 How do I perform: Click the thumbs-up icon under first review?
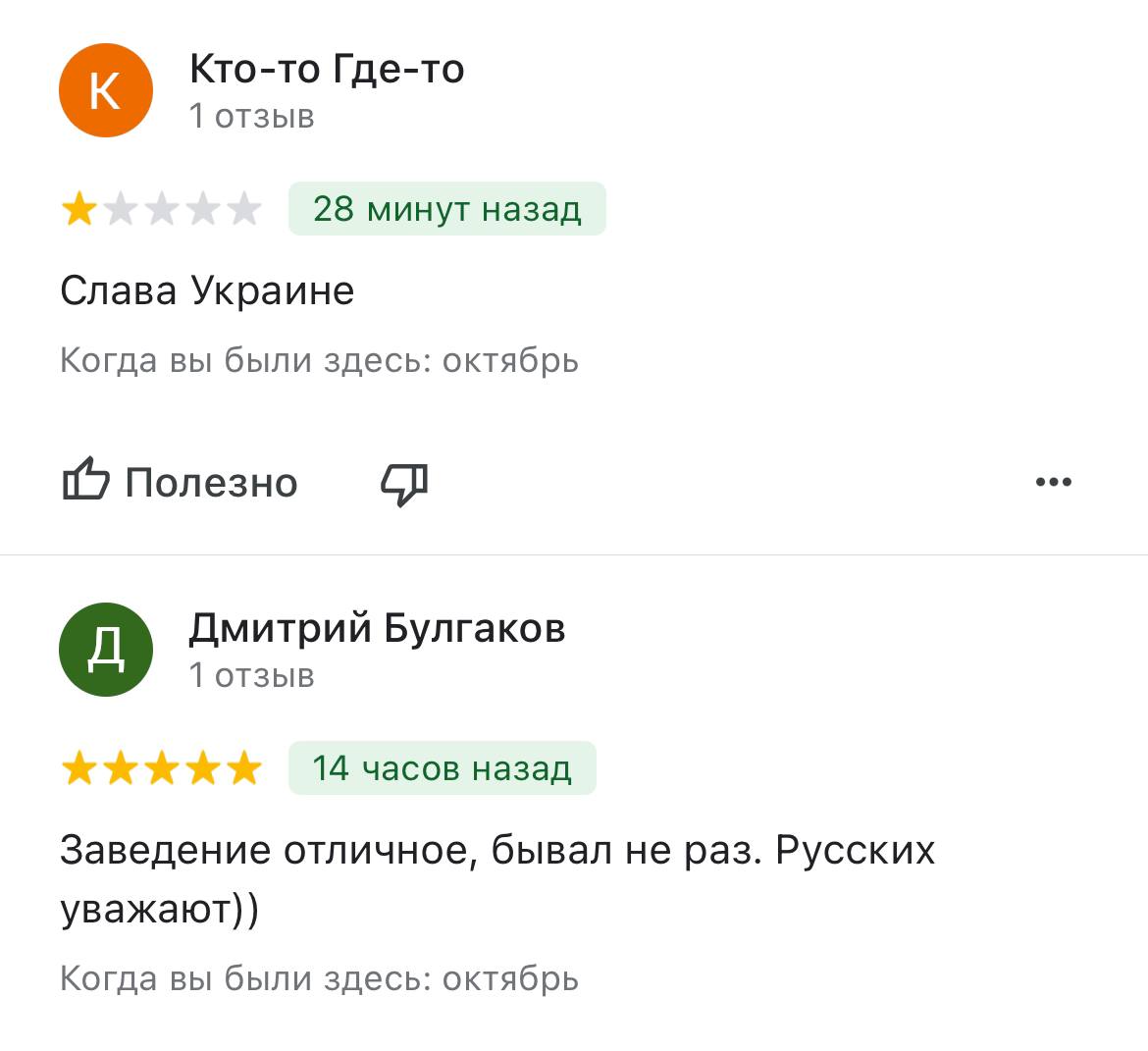85,481
